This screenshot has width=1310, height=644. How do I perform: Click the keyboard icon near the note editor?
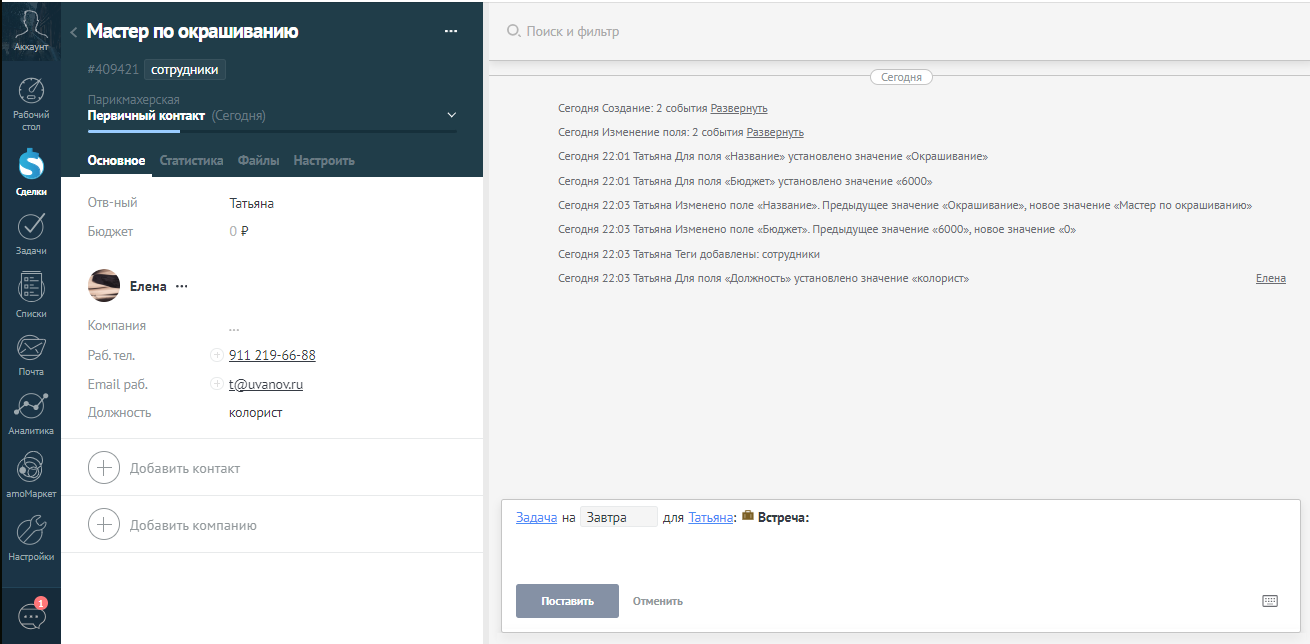click(x=1268, y=600)
